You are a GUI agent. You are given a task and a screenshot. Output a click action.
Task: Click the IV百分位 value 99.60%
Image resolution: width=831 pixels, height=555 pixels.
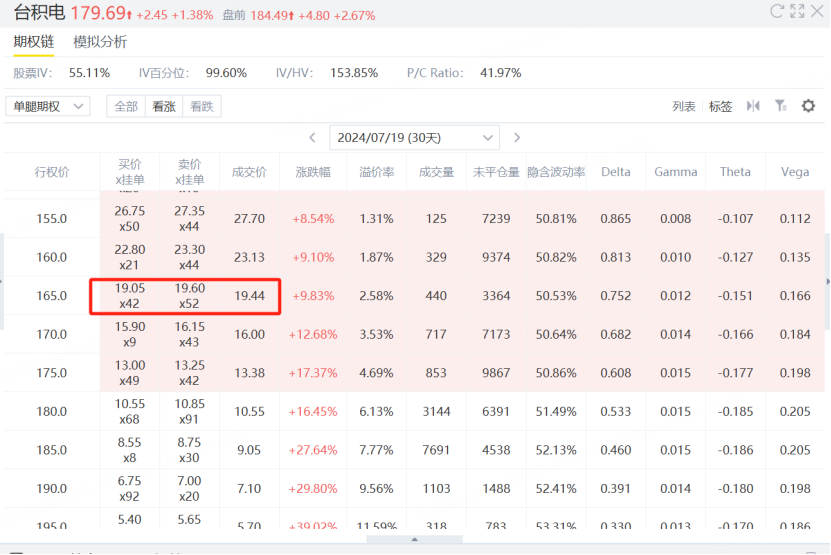coord(226,73)
